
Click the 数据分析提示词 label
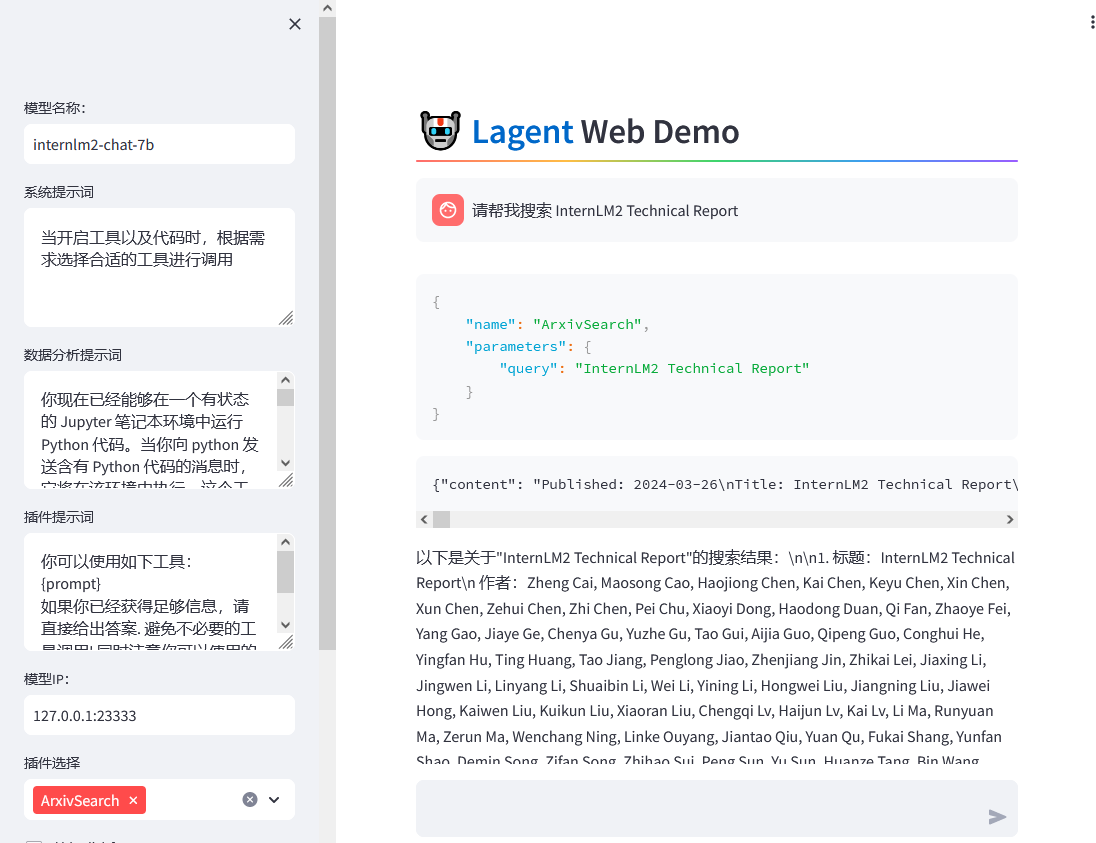point(73,355)
